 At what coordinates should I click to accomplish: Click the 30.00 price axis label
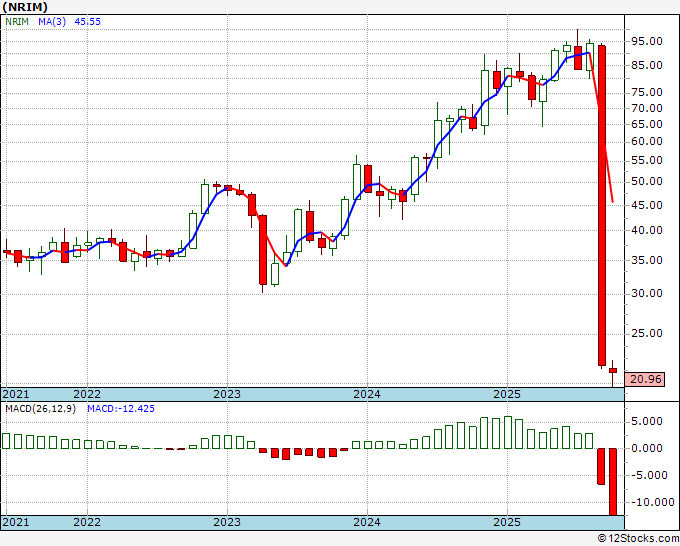pos(647,294)
